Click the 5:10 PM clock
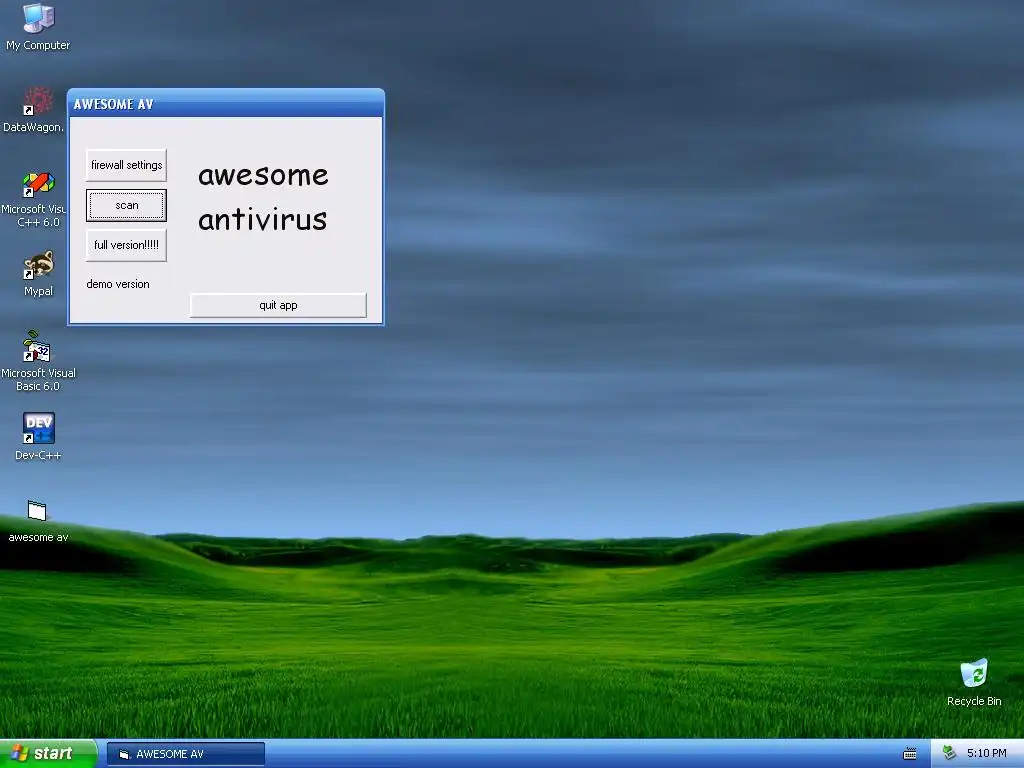Screen dimensions: 1024x768 click(986, 754)
